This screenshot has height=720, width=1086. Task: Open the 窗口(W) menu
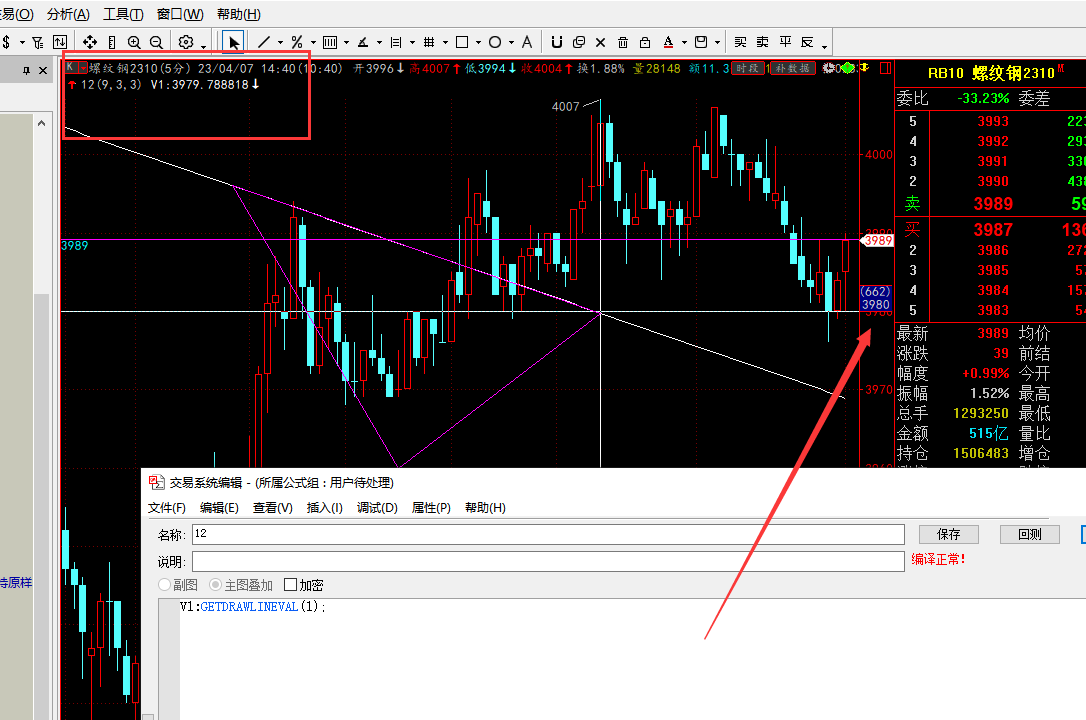(x=180, y=14)
